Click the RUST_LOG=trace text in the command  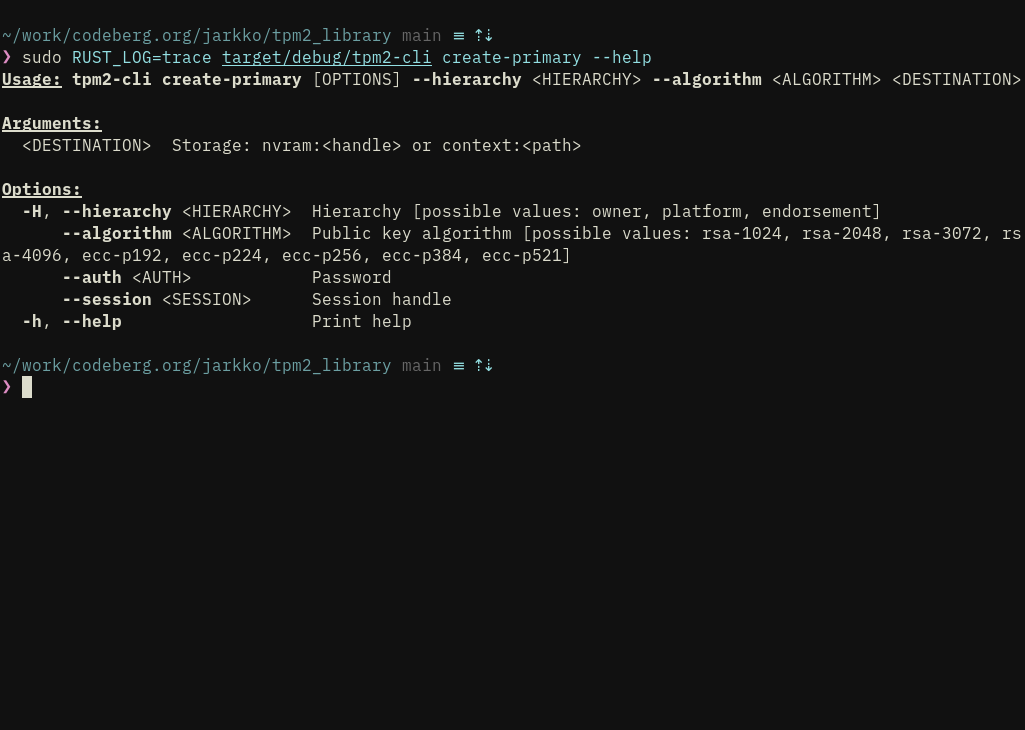click(142, 58)
